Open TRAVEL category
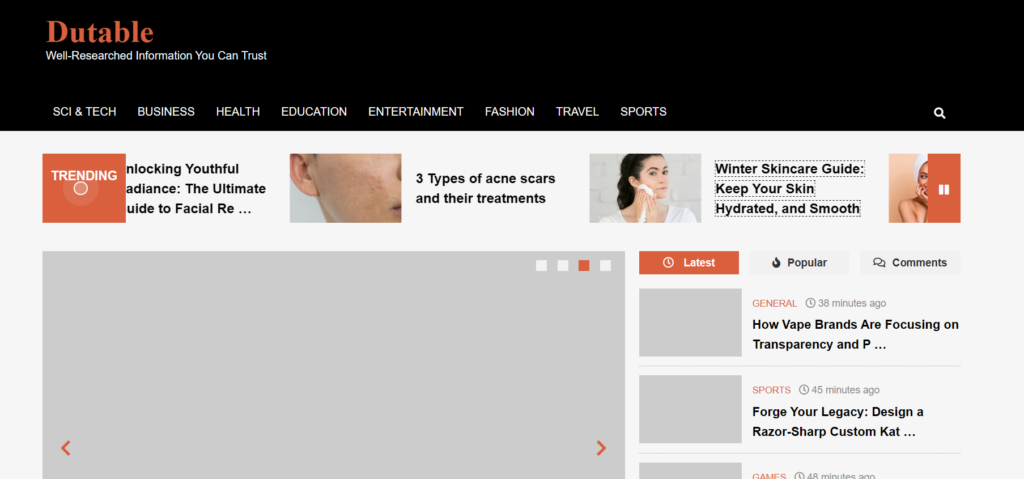1024x479 pixels. 577,112
